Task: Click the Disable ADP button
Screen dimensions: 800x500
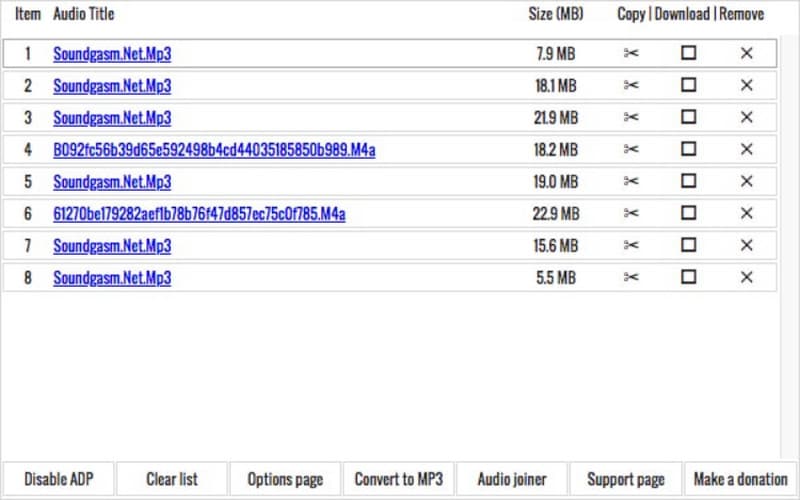Action: (59, 479)
